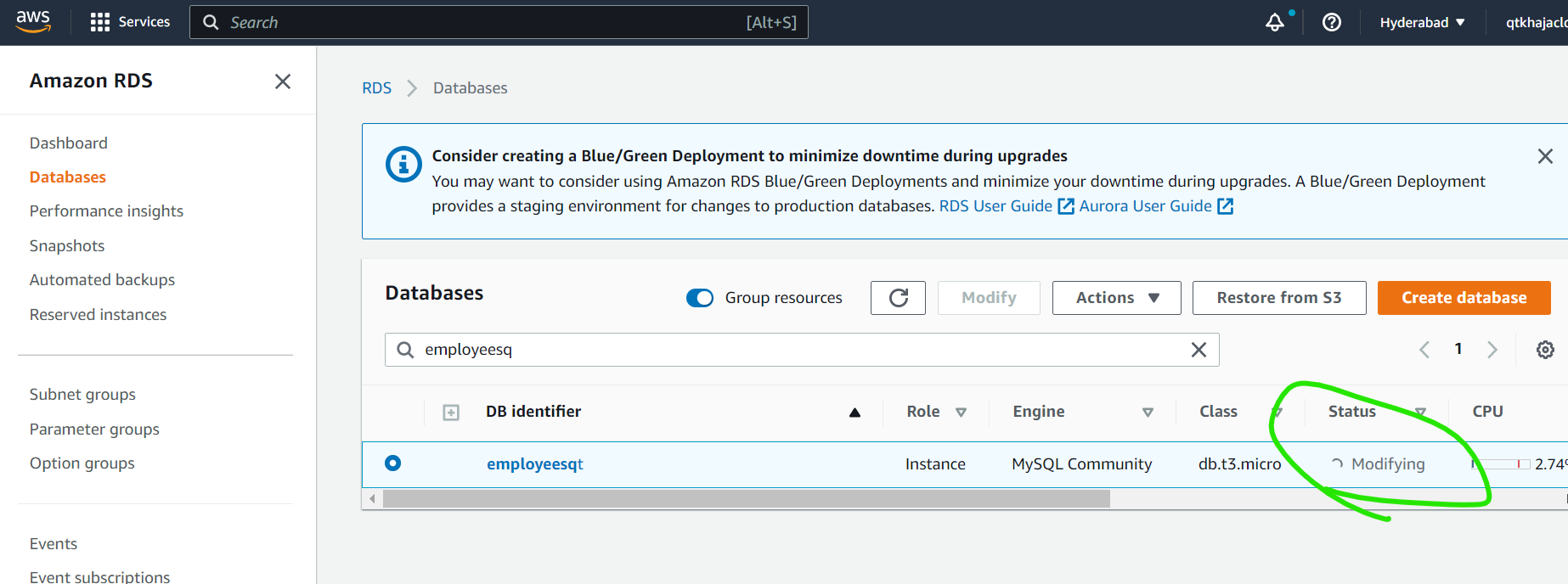The height and width of the screenshot is (584, 1568).
Task: Open the employeesqt database link
Action: [534, 464]
